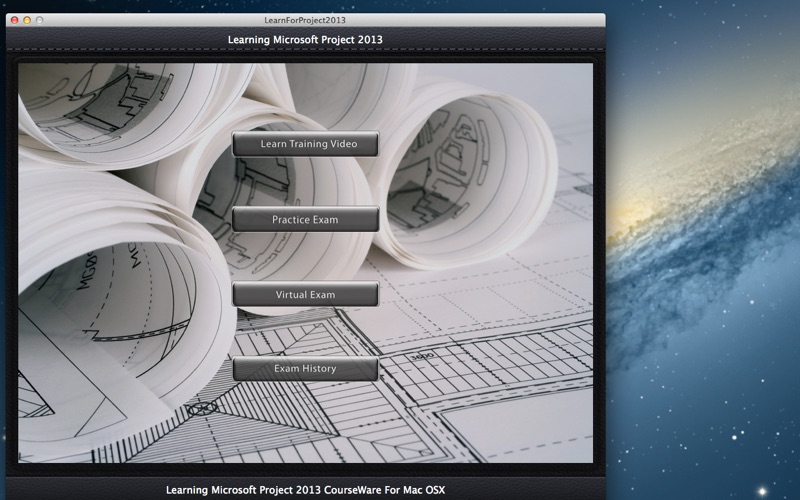Close the LearnForProject2013 window
This screenshot has height=500, width=800.
point(15,20)
